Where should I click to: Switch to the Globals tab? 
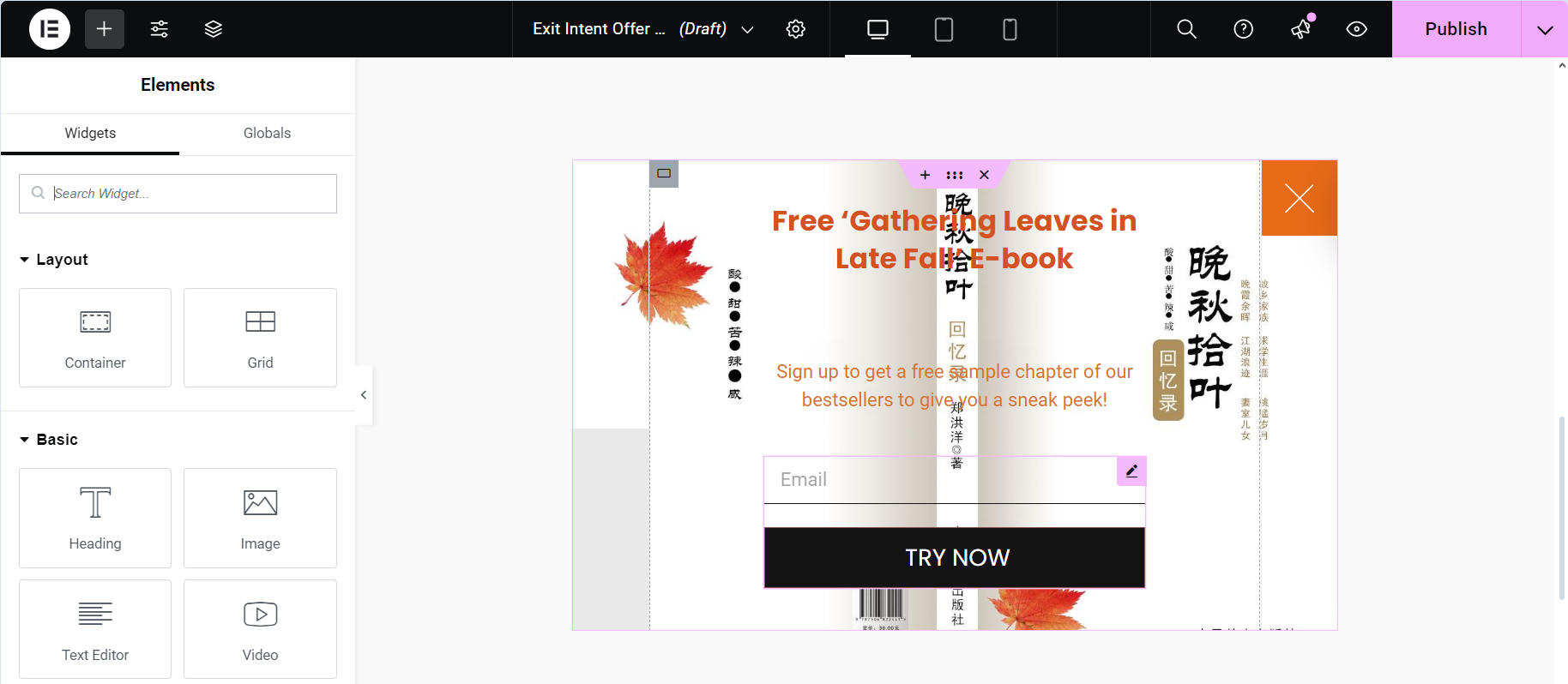click(267, 133)
